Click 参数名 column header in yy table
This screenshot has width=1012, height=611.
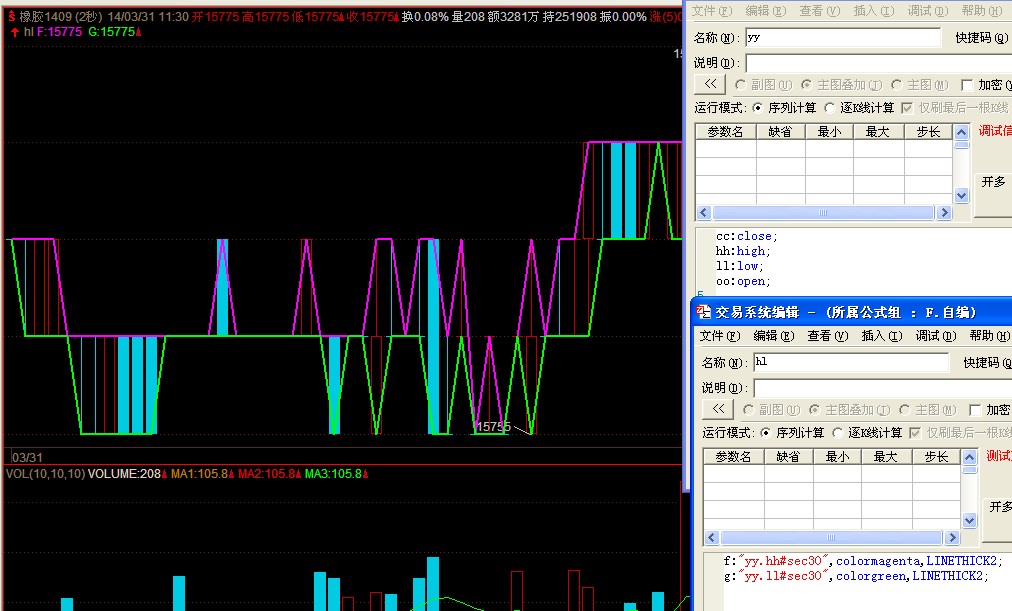(725, 132)
